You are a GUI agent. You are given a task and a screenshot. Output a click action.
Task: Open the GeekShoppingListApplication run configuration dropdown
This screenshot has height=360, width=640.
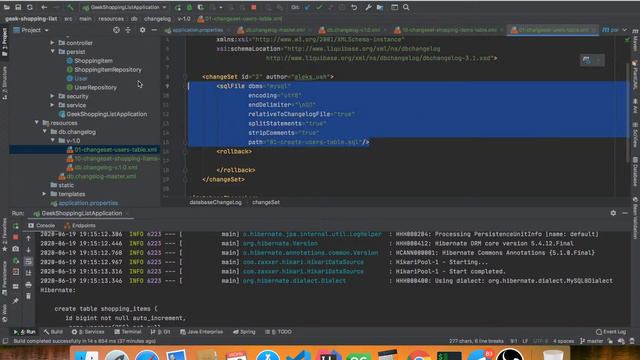point(124,7)
